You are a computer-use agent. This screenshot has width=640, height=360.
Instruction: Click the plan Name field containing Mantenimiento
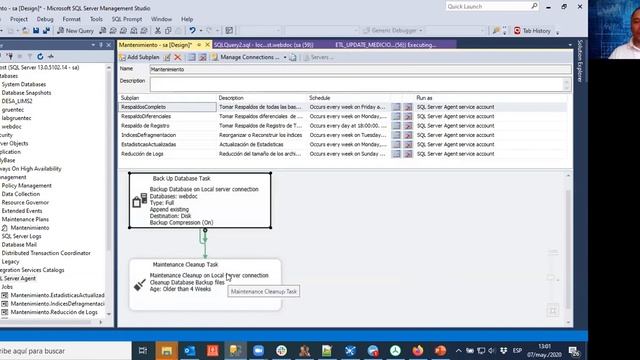(360, 69)
